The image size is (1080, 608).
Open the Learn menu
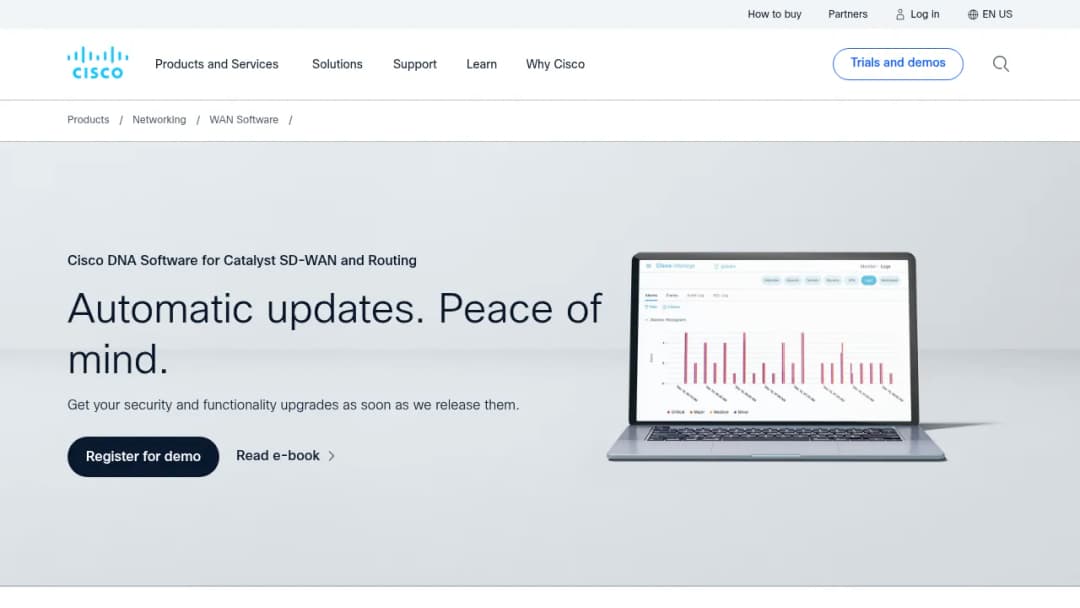click(x=481, y=64)
